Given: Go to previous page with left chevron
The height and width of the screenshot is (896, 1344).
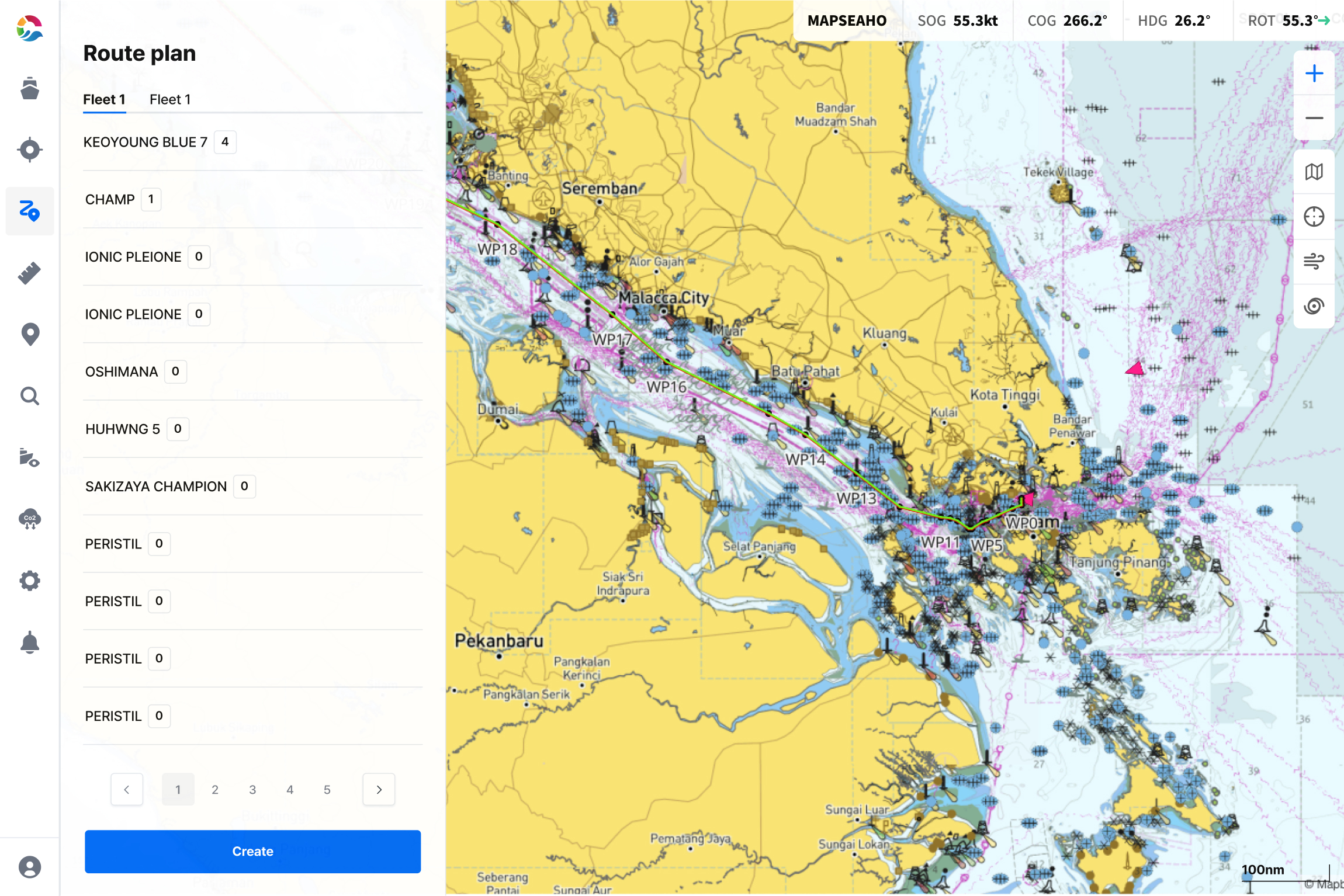Looking at the screenshot, I should (127, 790).
